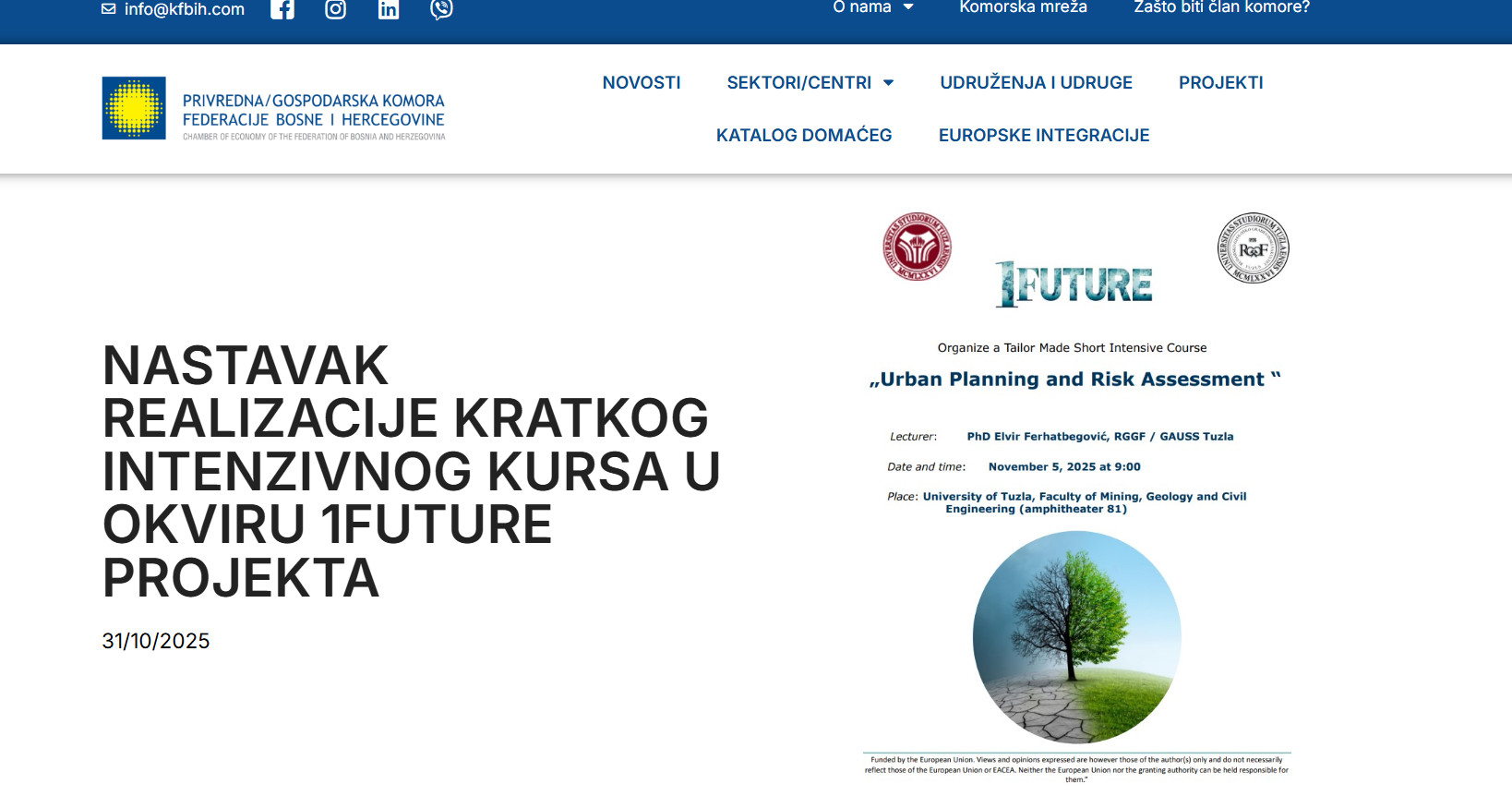Open the LinkedIn profile icon
Viewport: 1512px width, 796px height.
[x=389, y=9]
